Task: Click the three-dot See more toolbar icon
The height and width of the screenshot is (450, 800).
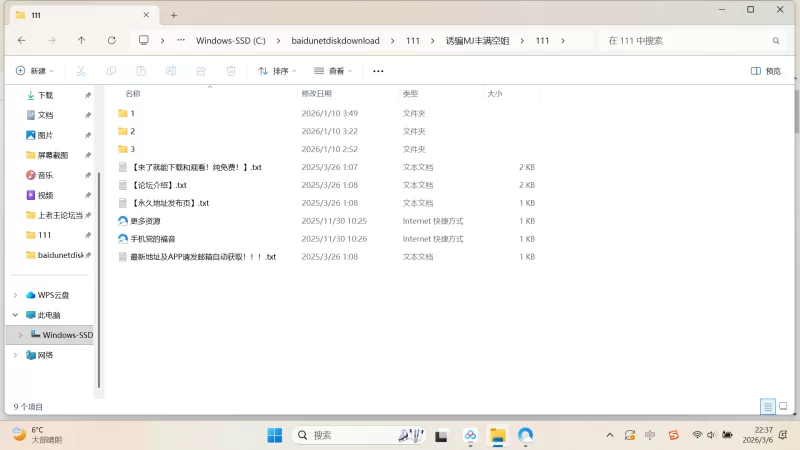Action: click(x=378, y=71)
